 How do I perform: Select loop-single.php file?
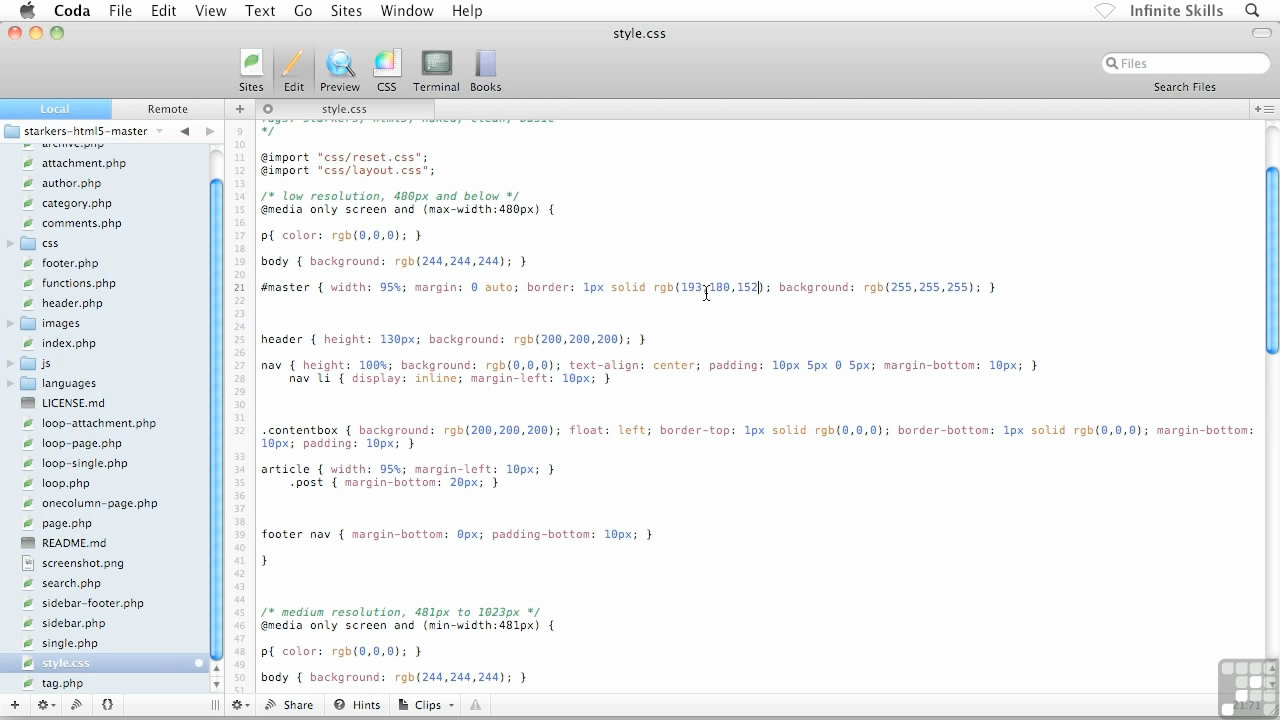pos(85,463)
